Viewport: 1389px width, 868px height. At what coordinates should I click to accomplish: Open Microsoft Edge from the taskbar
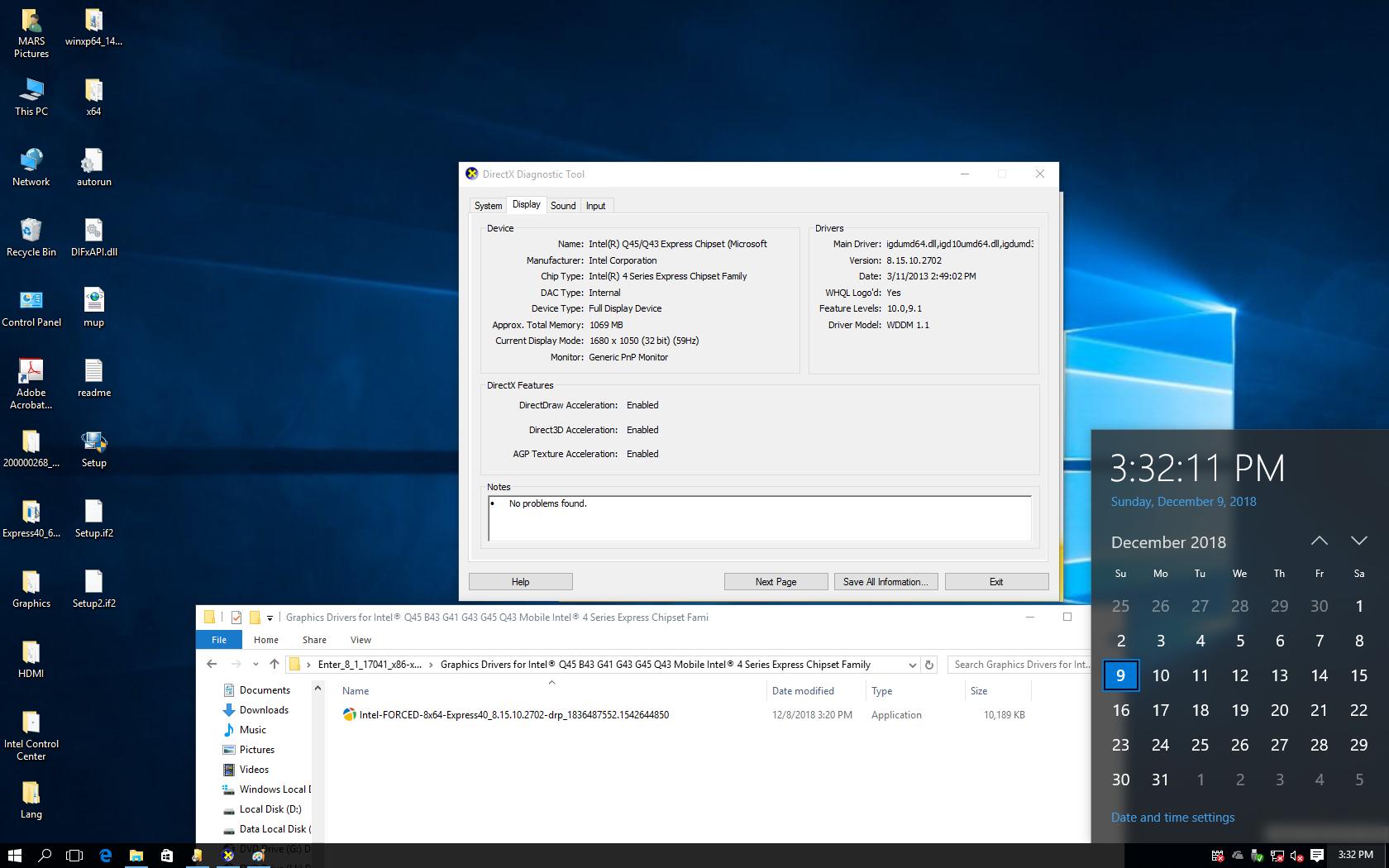click(x=106, y=856)
